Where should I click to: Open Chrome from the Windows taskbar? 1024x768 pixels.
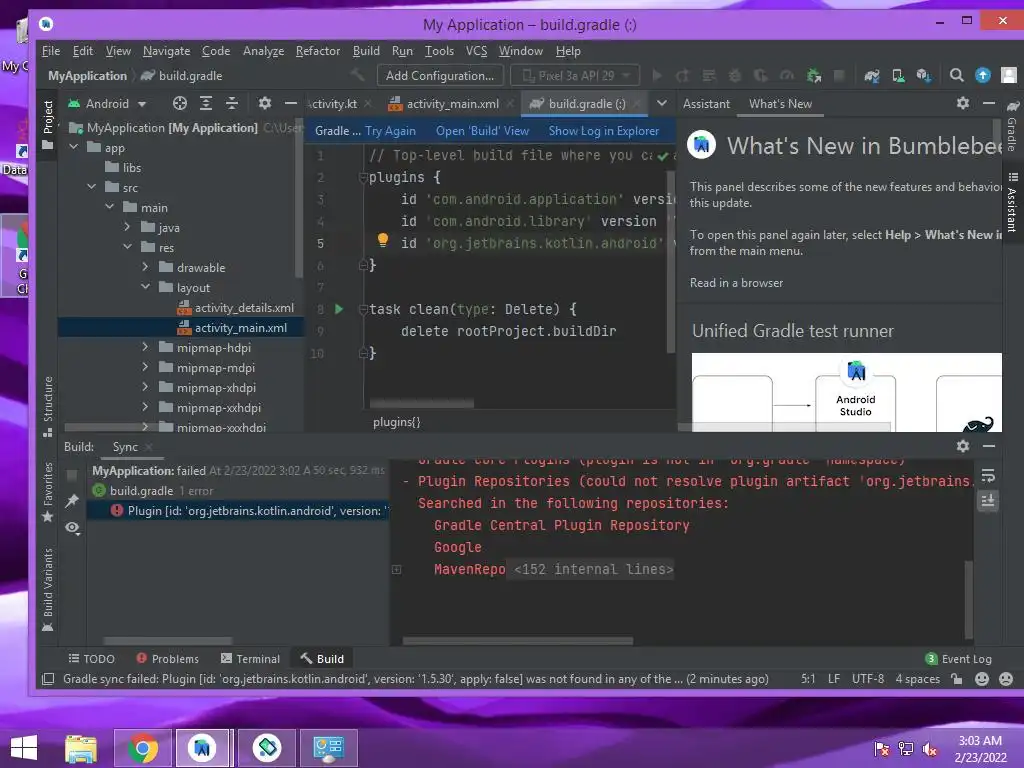click(x=143, y=748)
